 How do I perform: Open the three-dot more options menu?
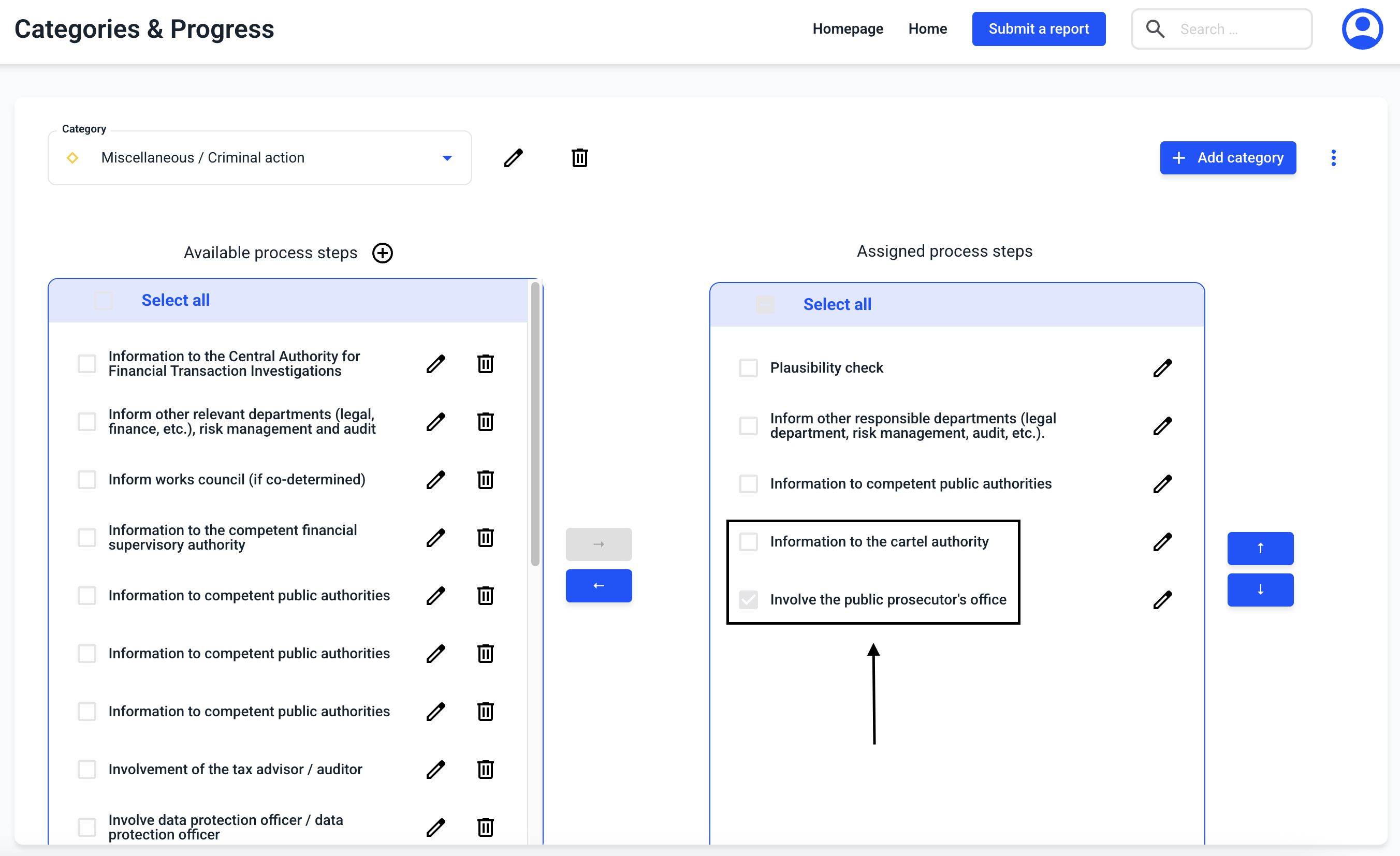(x=1333, y=158)
